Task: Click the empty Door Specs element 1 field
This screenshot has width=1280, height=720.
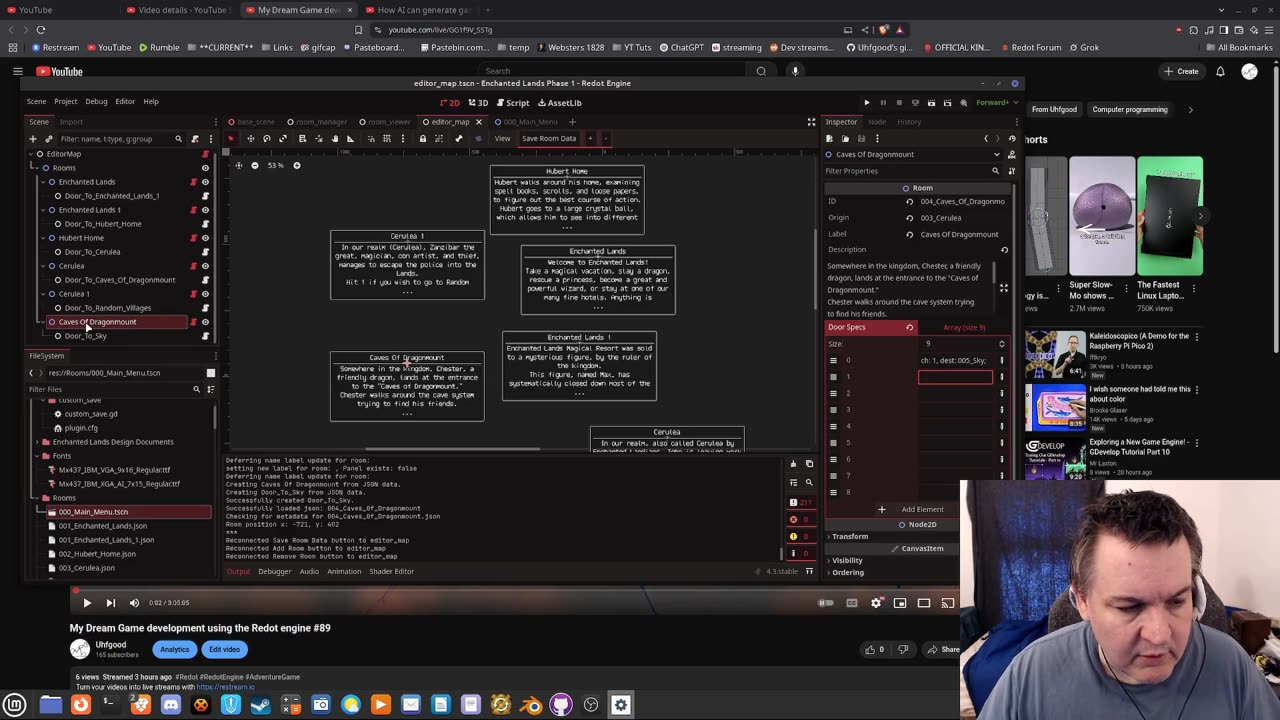Action: tap(956, 377)
